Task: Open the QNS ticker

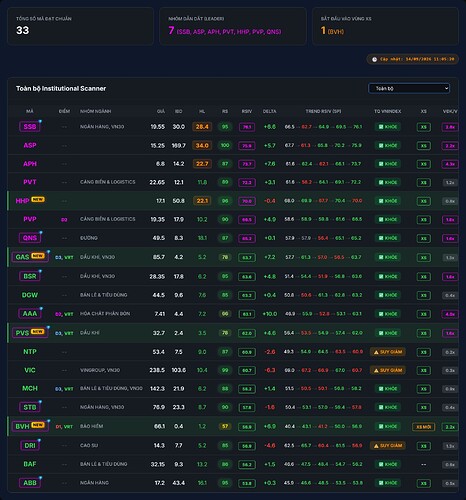Action: 30,238
